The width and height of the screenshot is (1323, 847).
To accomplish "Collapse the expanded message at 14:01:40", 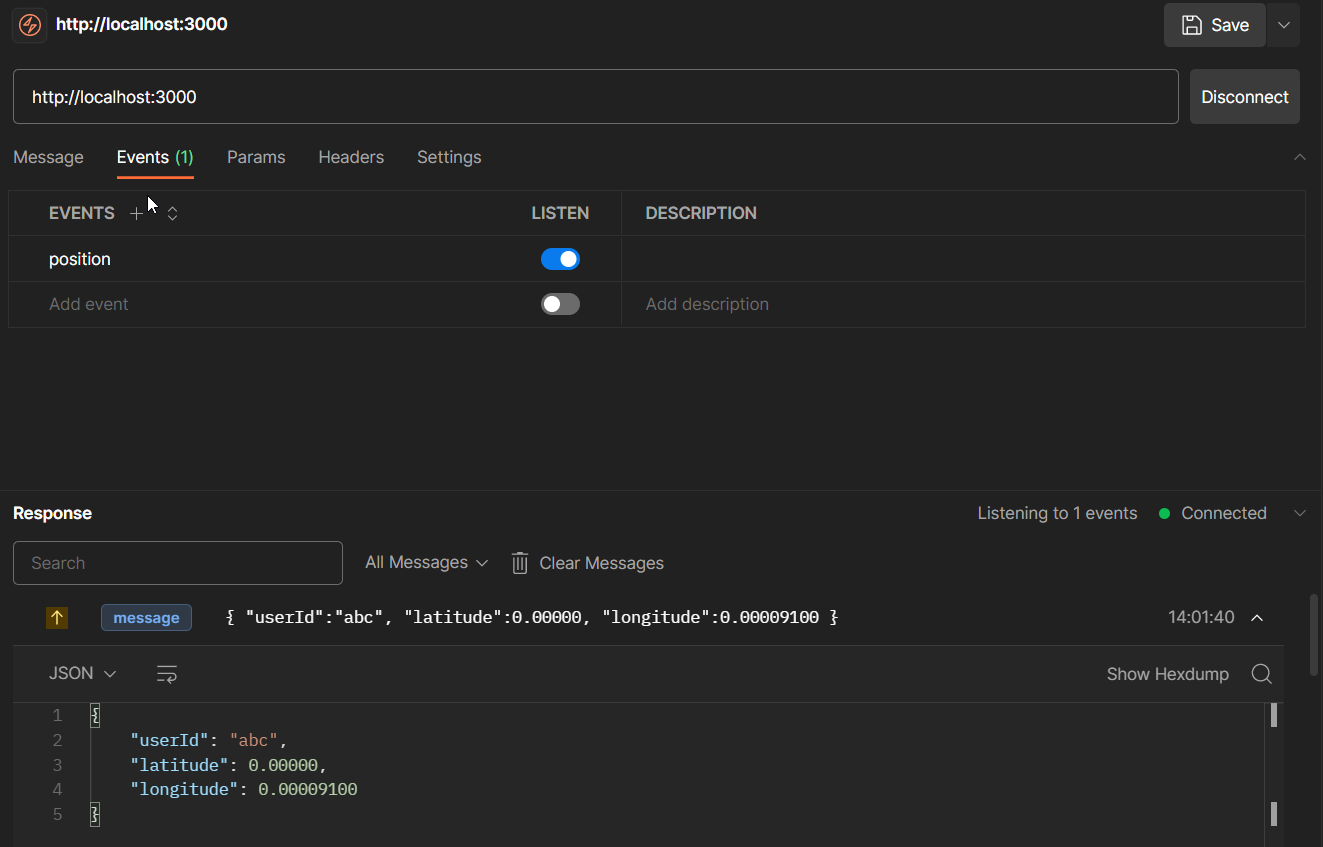I will tap(1258, 618).
